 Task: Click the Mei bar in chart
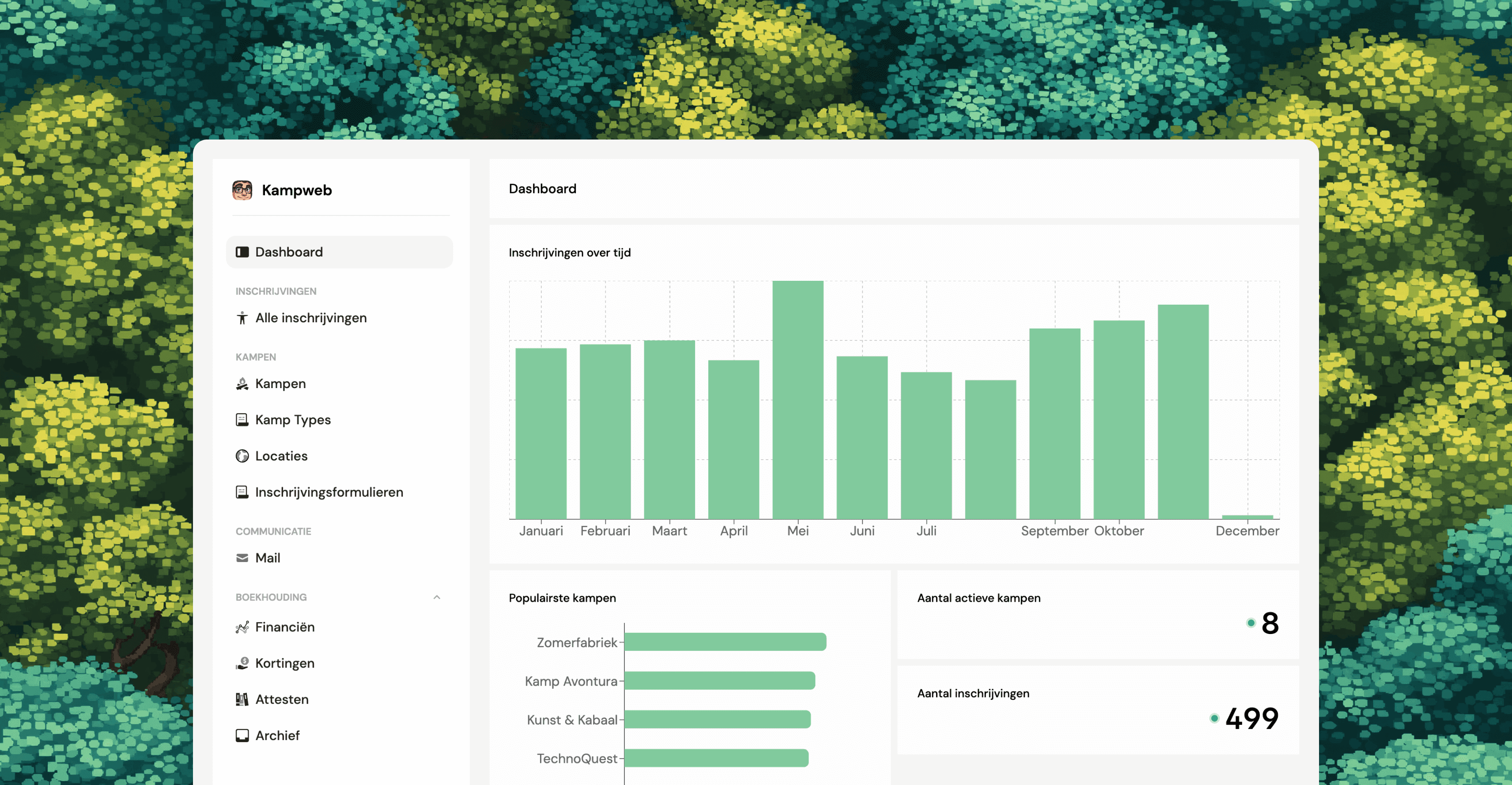click(798, 399)
